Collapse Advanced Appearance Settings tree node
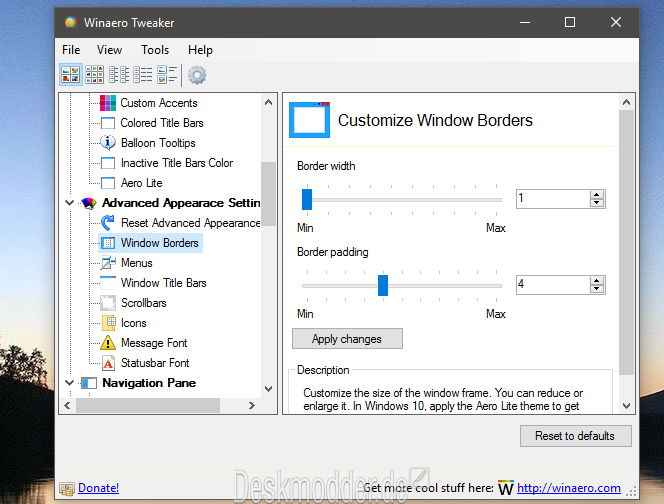Viewport: 664px width, 504px height. click(69, 203)
